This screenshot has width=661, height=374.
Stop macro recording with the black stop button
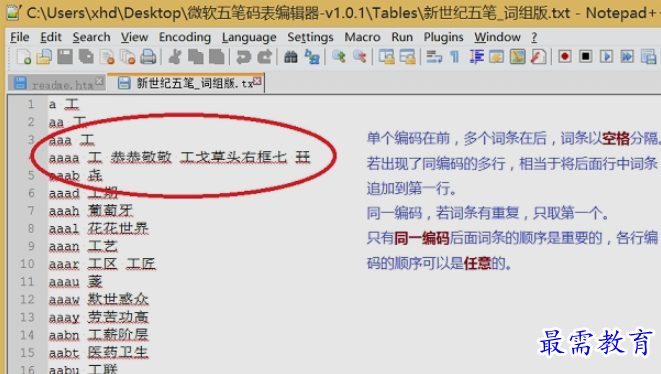(x=586, y=57)
